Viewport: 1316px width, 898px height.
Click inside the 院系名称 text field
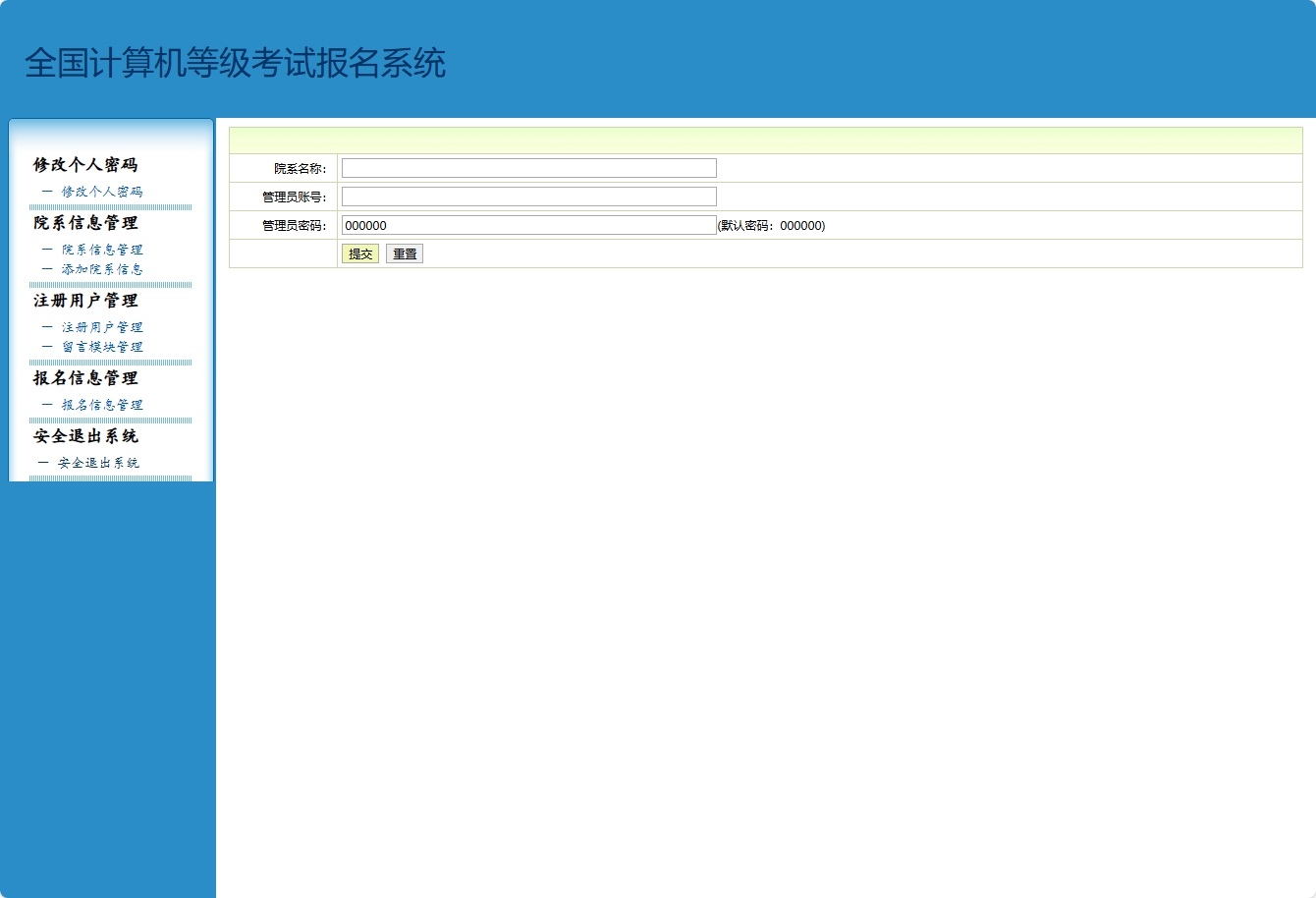point(528,167)
